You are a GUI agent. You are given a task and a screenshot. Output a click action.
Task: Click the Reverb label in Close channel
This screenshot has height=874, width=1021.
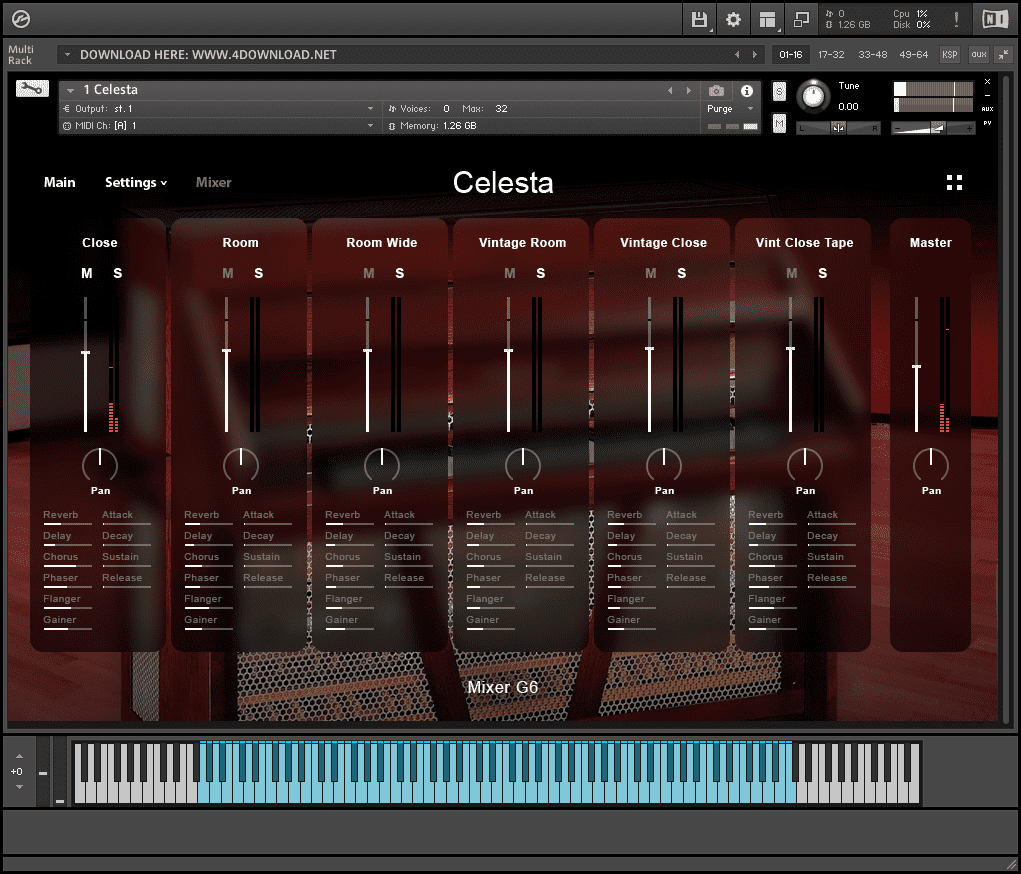[x=61, y=515]
